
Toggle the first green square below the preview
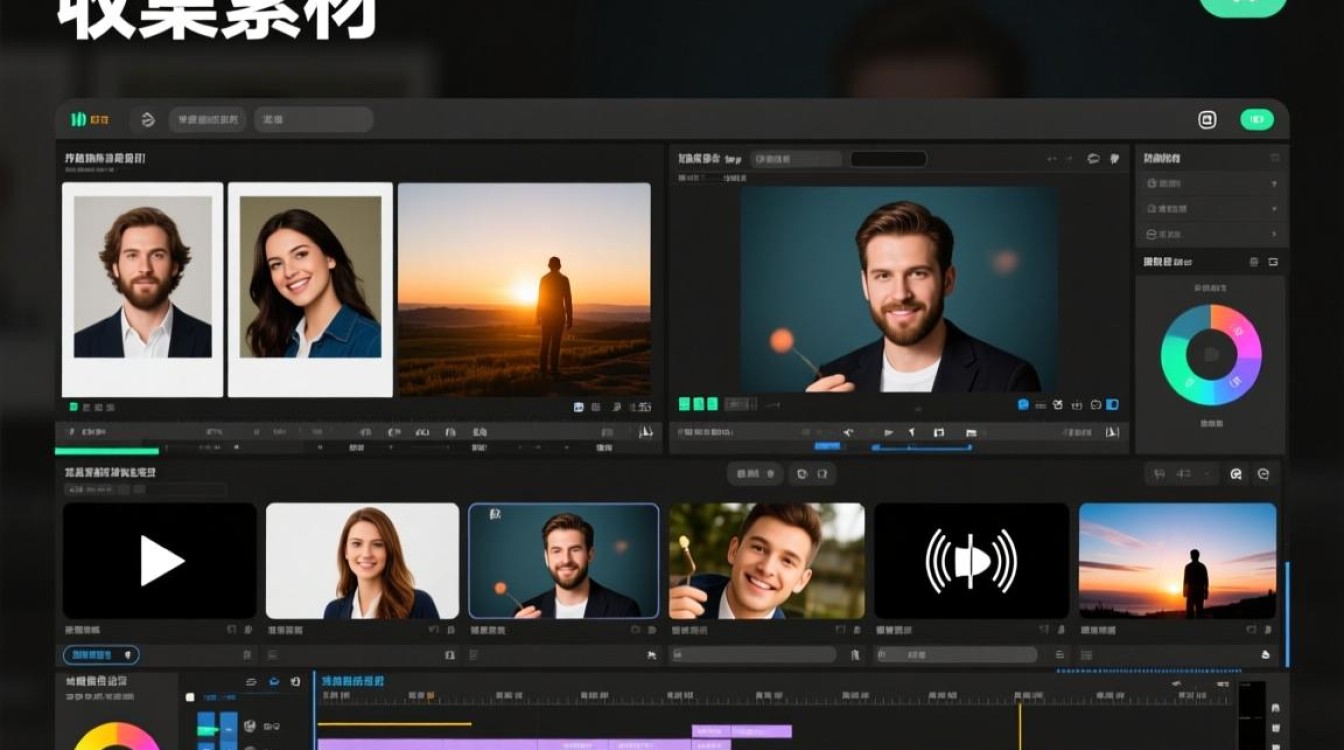pyautogui.click(x=685, y=404)
